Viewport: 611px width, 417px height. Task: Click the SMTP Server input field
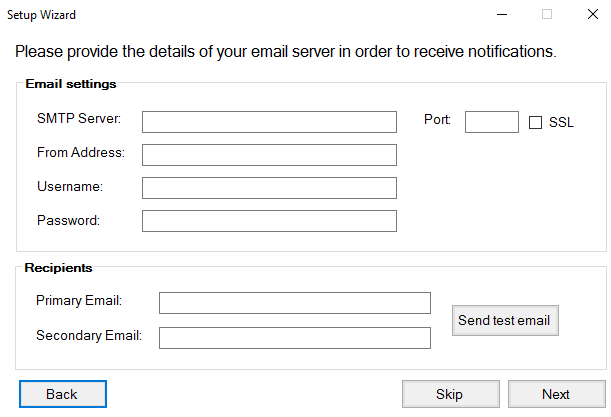point(269,122)
